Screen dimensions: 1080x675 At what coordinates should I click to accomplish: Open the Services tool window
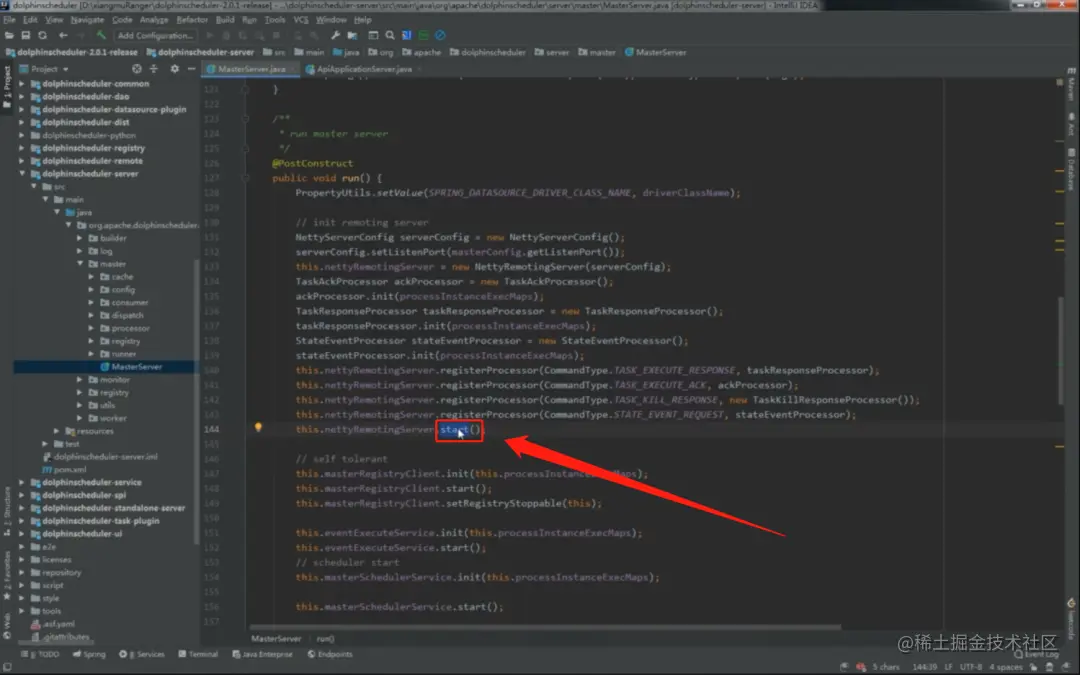(x=141, y=654)
